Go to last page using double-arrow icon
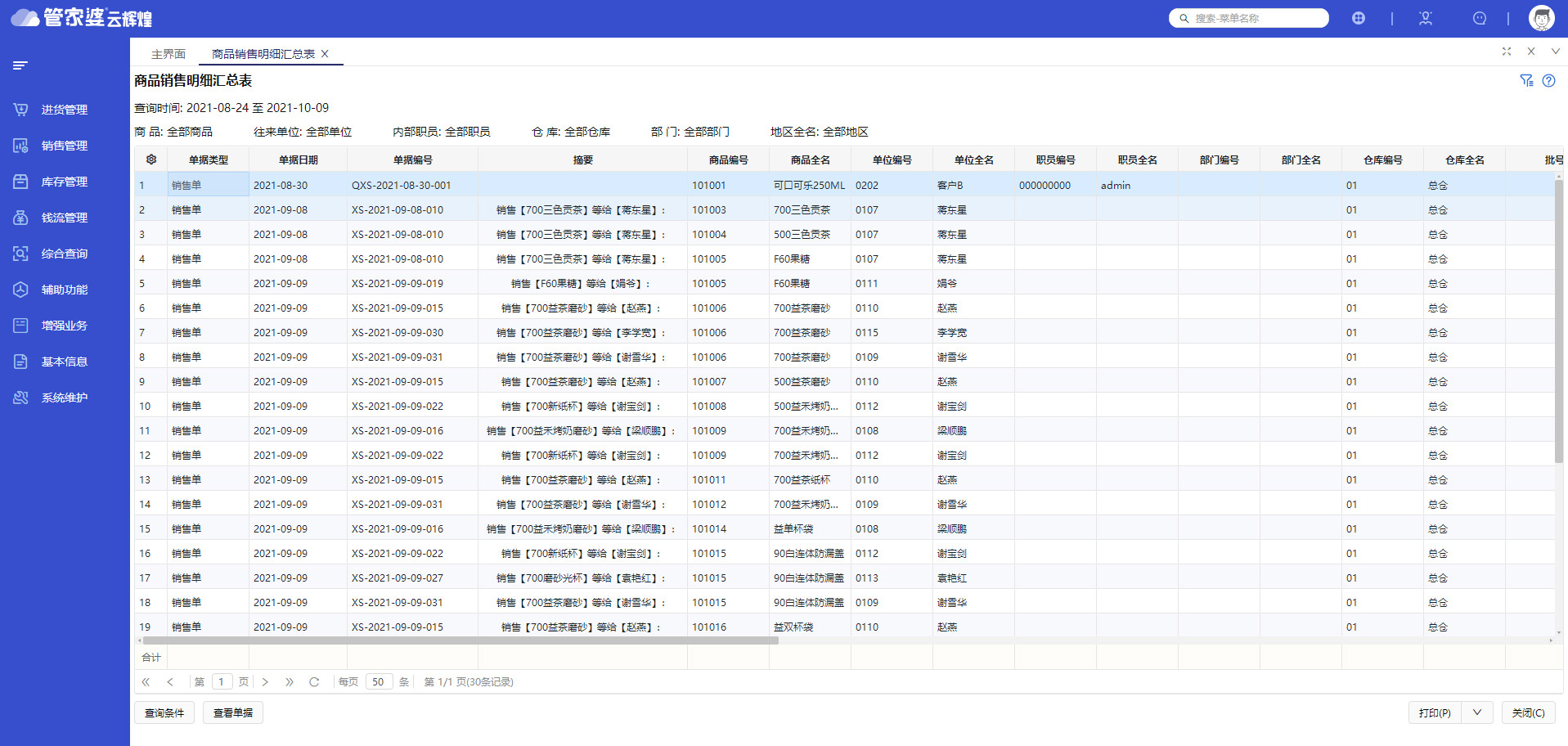The width and height of the screenshot is (1568, 746). click(289, 681)
